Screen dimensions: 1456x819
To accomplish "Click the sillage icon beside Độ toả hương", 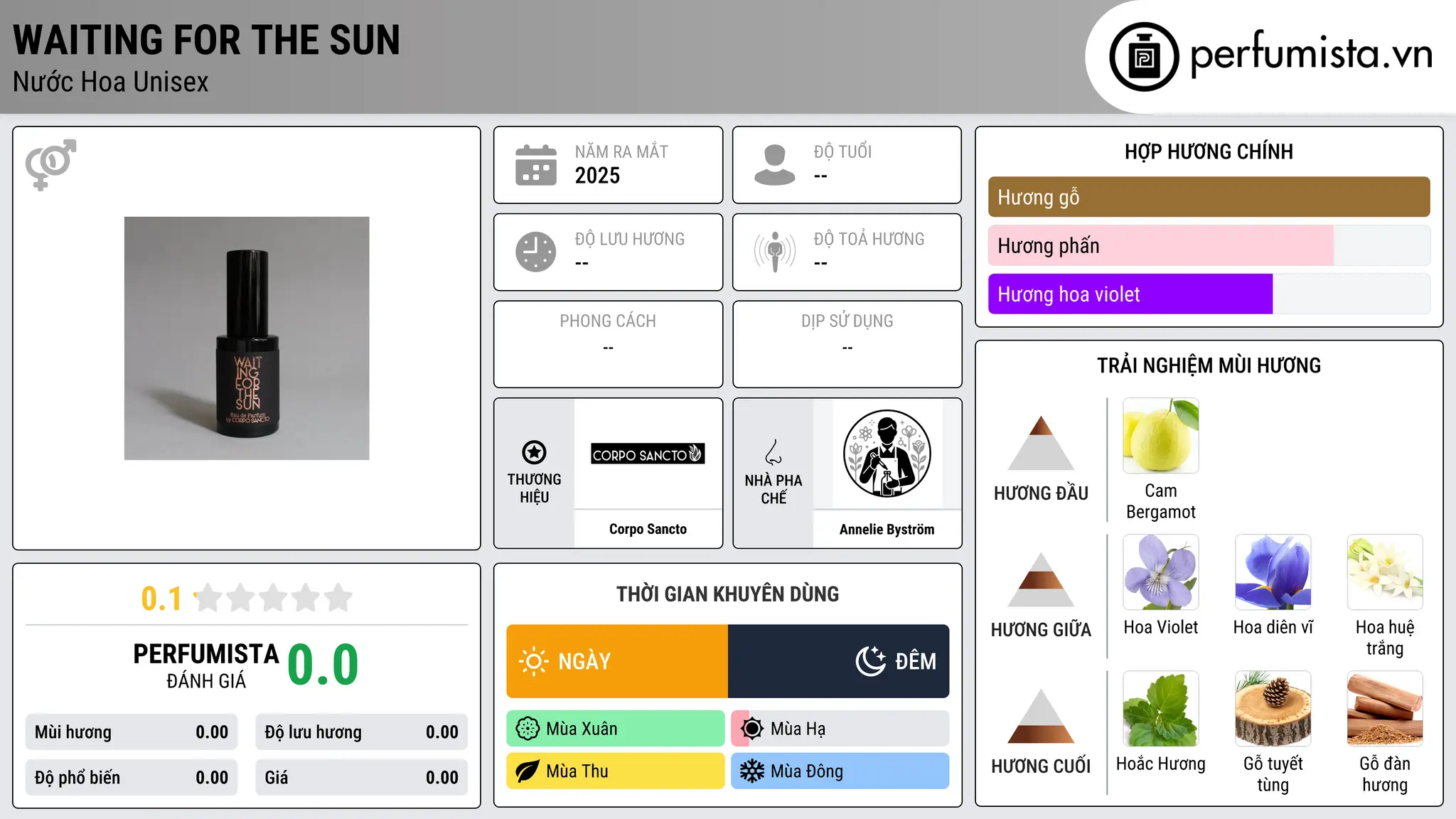I will [775, 252].
